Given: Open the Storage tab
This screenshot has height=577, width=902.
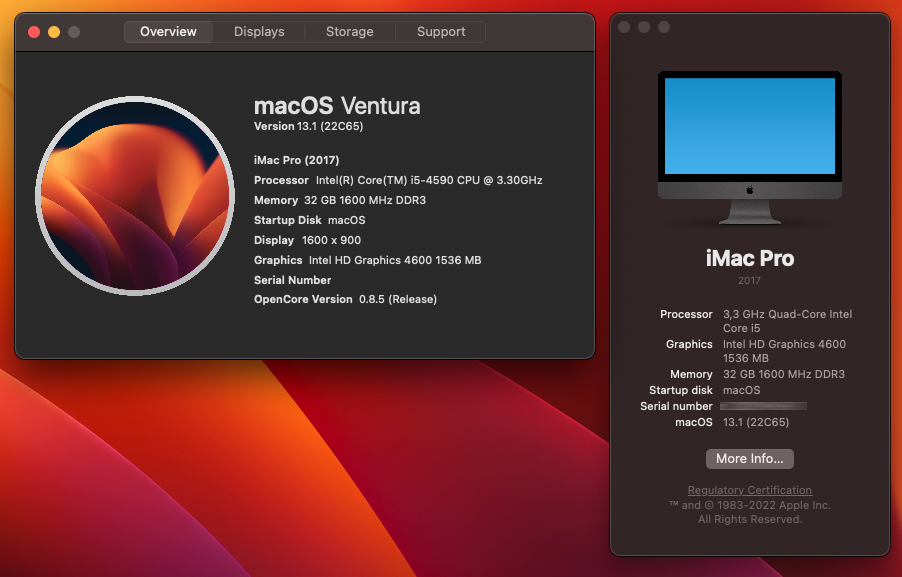Looking at the screenshot, I should click(x=350, y=32).
